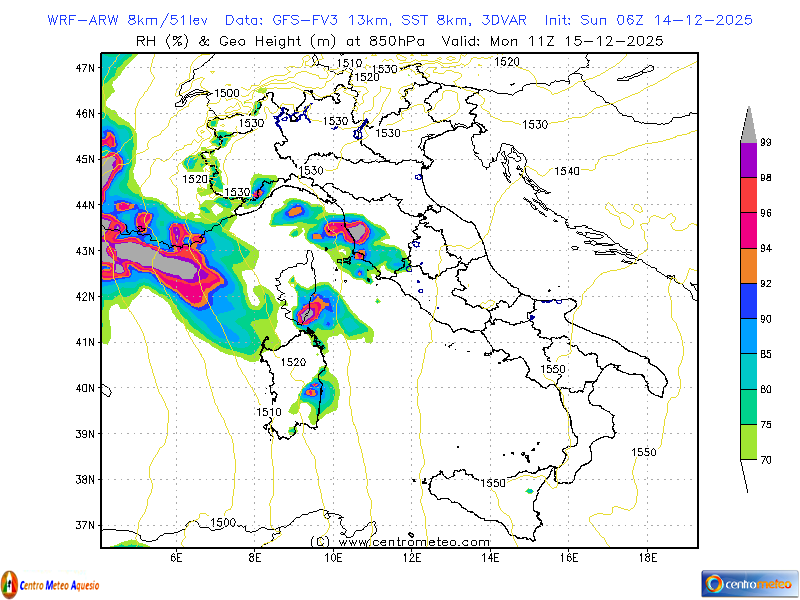Click the 1510 contour label southwest of Sardinia
Viewport: 800px width, 600px height.
click(268, 411)
